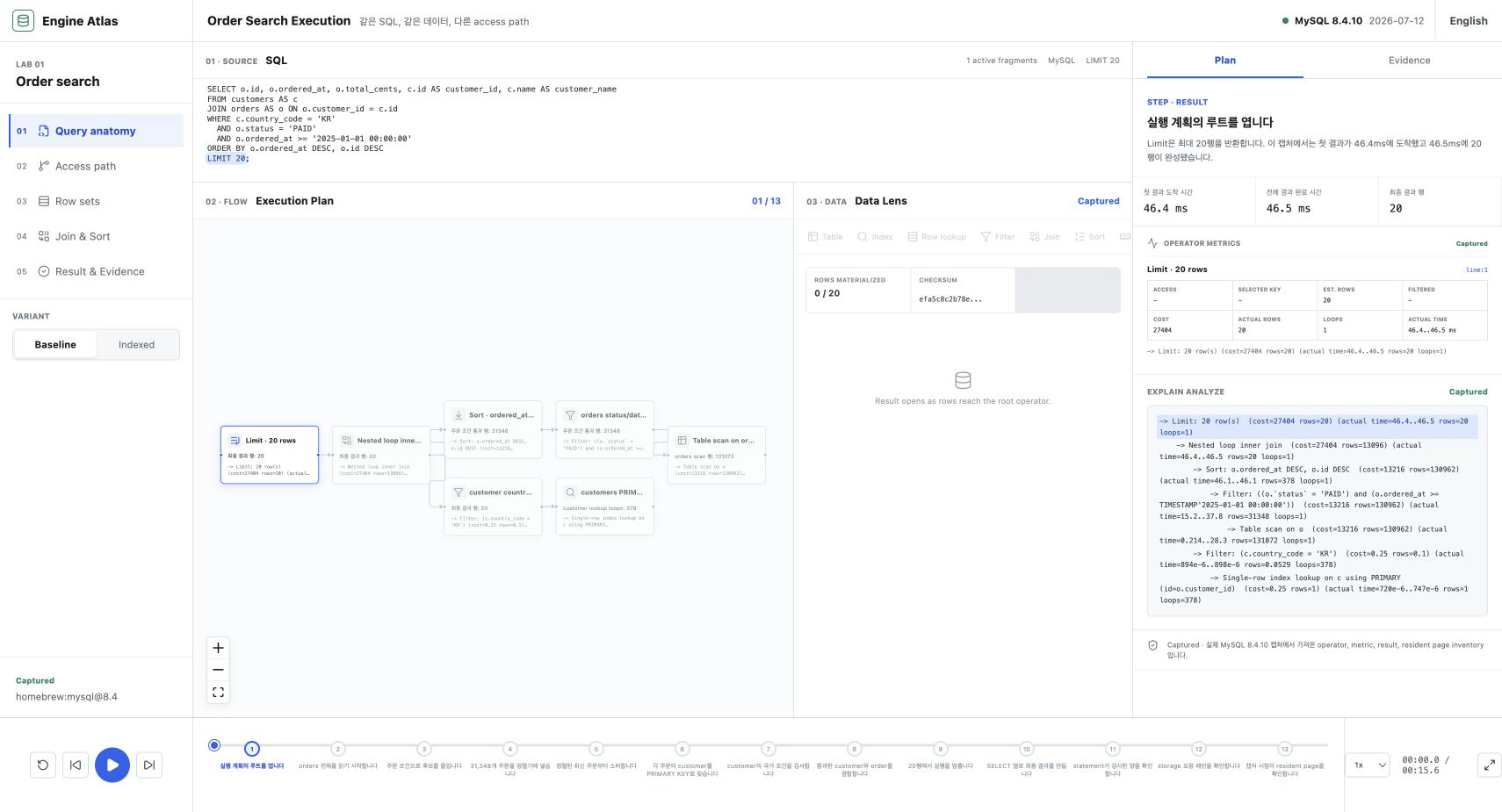Click the Engine Atlas logo icon
Image resolution: width=1502 pixels, height=812 pixels.
click(23, 21)
